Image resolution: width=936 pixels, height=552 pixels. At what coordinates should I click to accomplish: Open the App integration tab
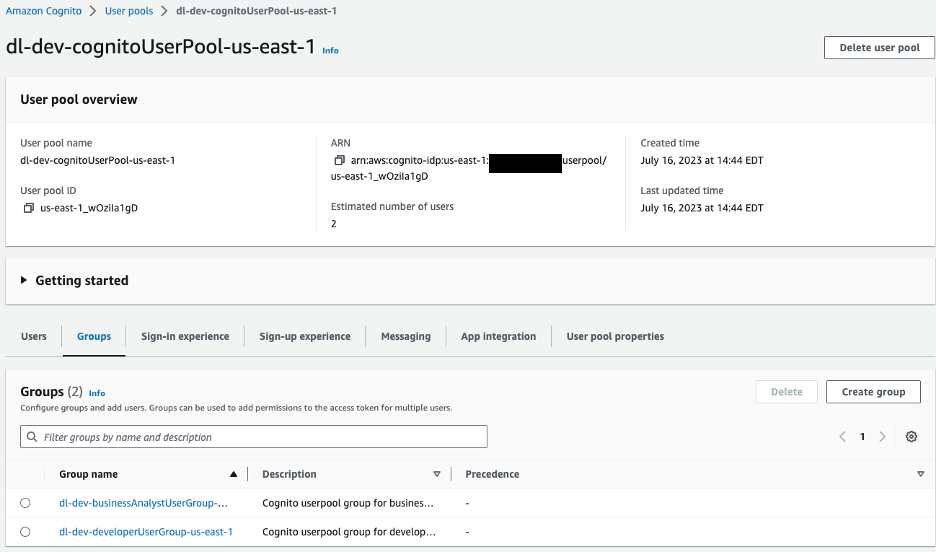pyautogui.click(x=498, y=337)
